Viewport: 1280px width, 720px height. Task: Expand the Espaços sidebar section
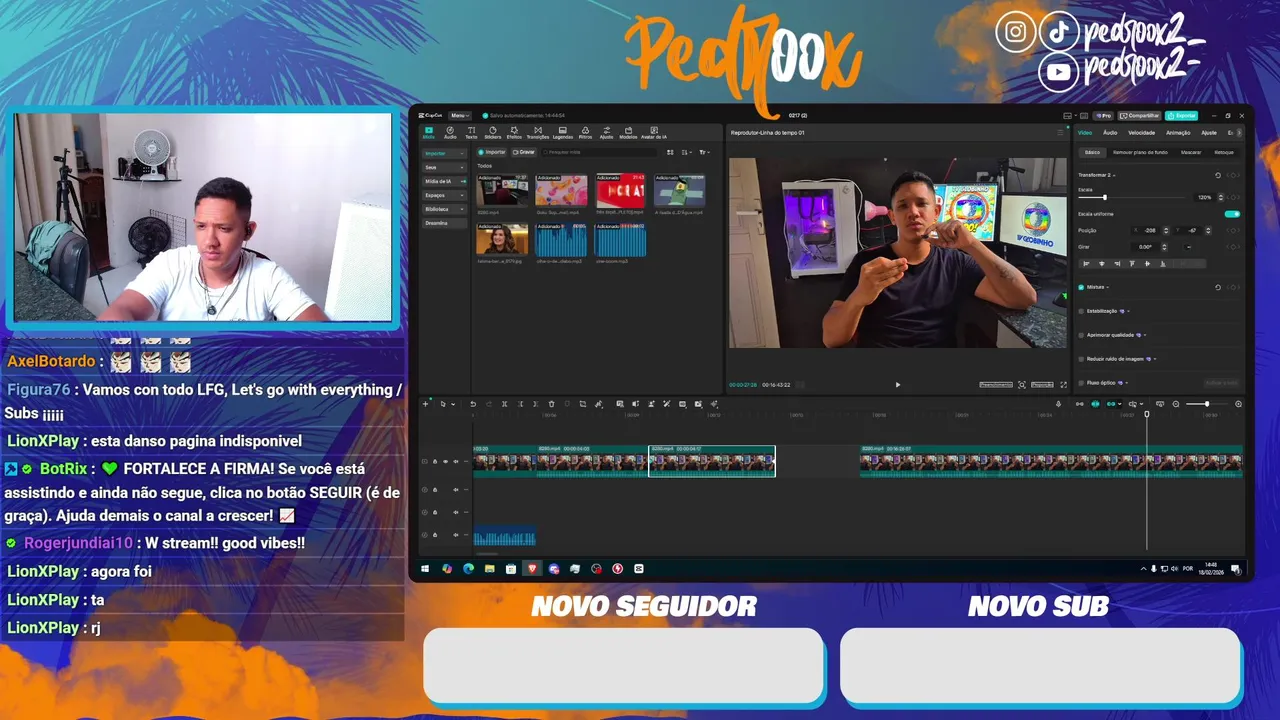coord(444,195)
